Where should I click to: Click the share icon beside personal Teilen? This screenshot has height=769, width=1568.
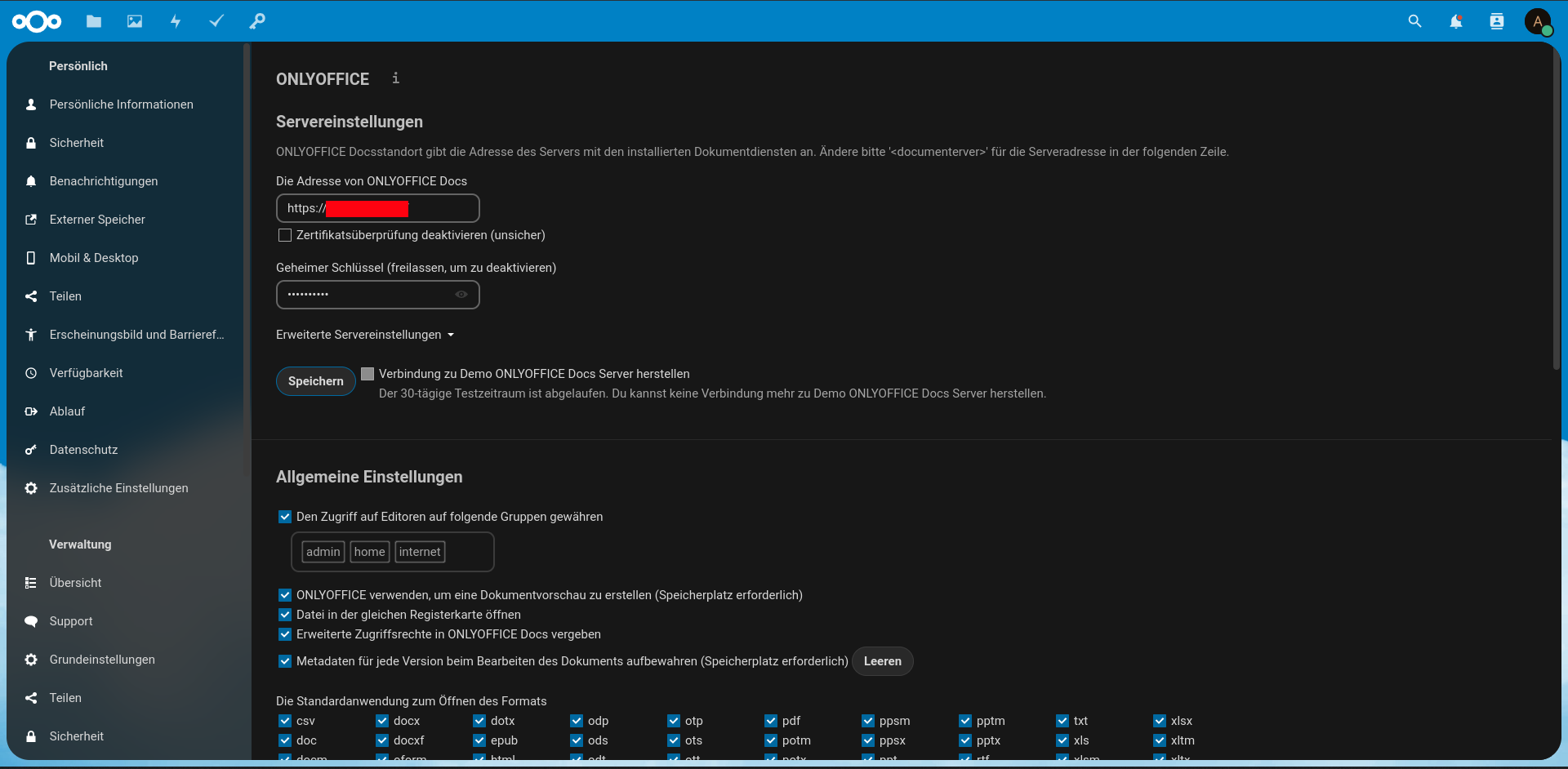click(x=31, y=296)
